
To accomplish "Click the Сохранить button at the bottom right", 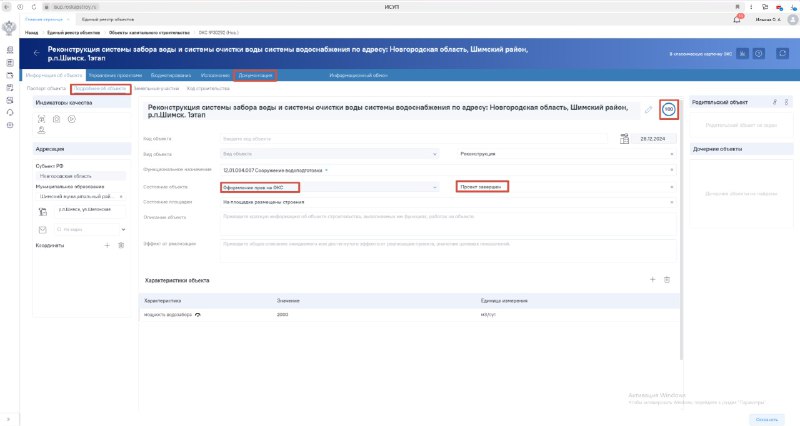I will [x=767, y=419].
